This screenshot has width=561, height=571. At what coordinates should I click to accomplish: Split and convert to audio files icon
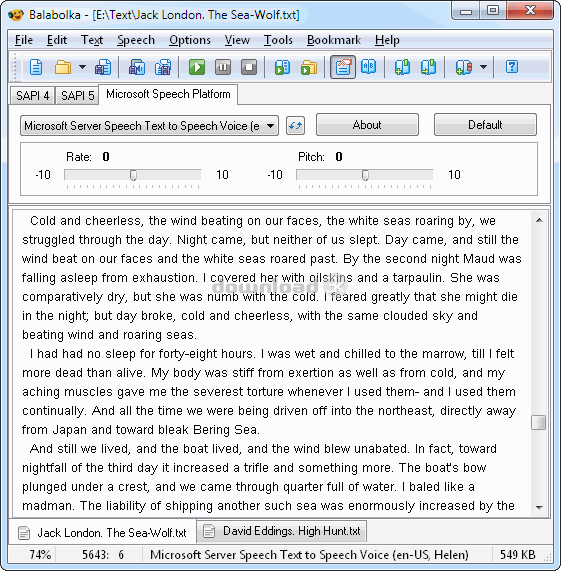[163, 67]
